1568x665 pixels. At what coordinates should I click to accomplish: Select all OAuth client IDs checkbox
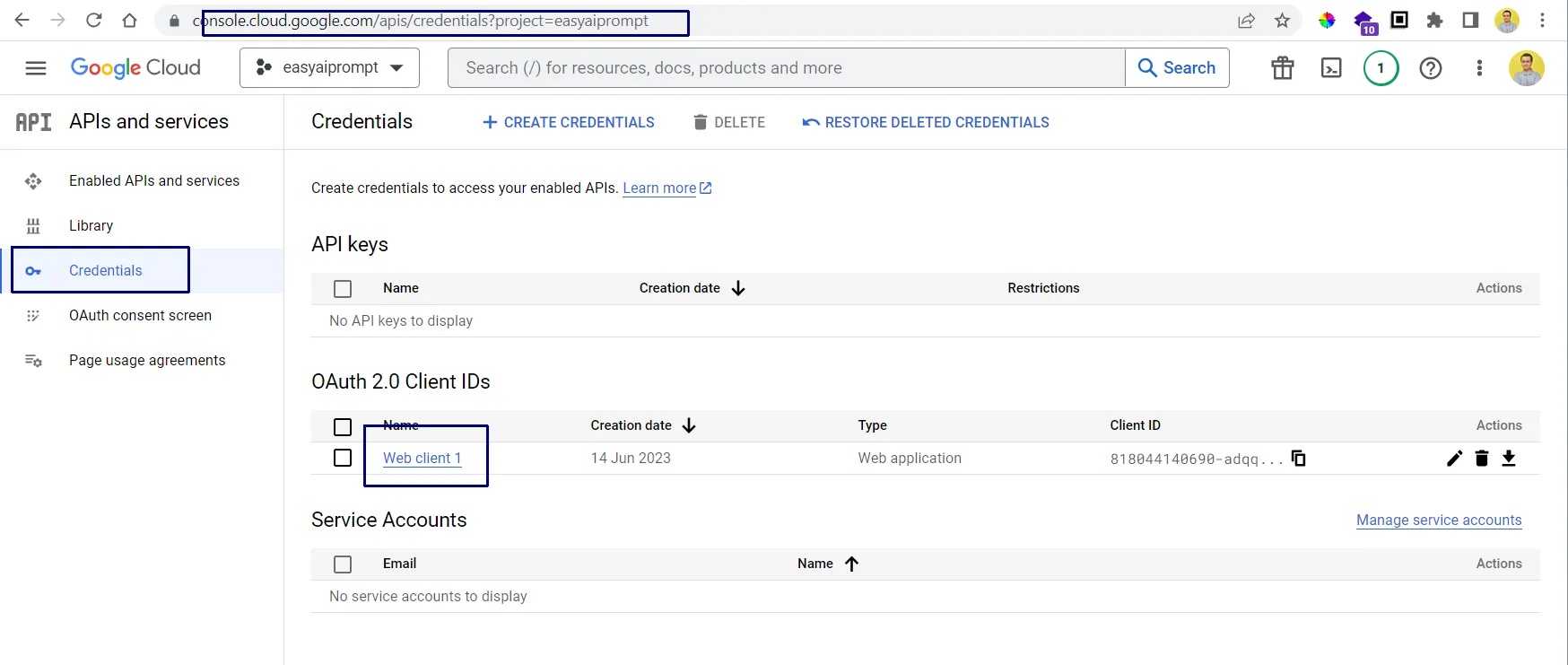point(343,427)
